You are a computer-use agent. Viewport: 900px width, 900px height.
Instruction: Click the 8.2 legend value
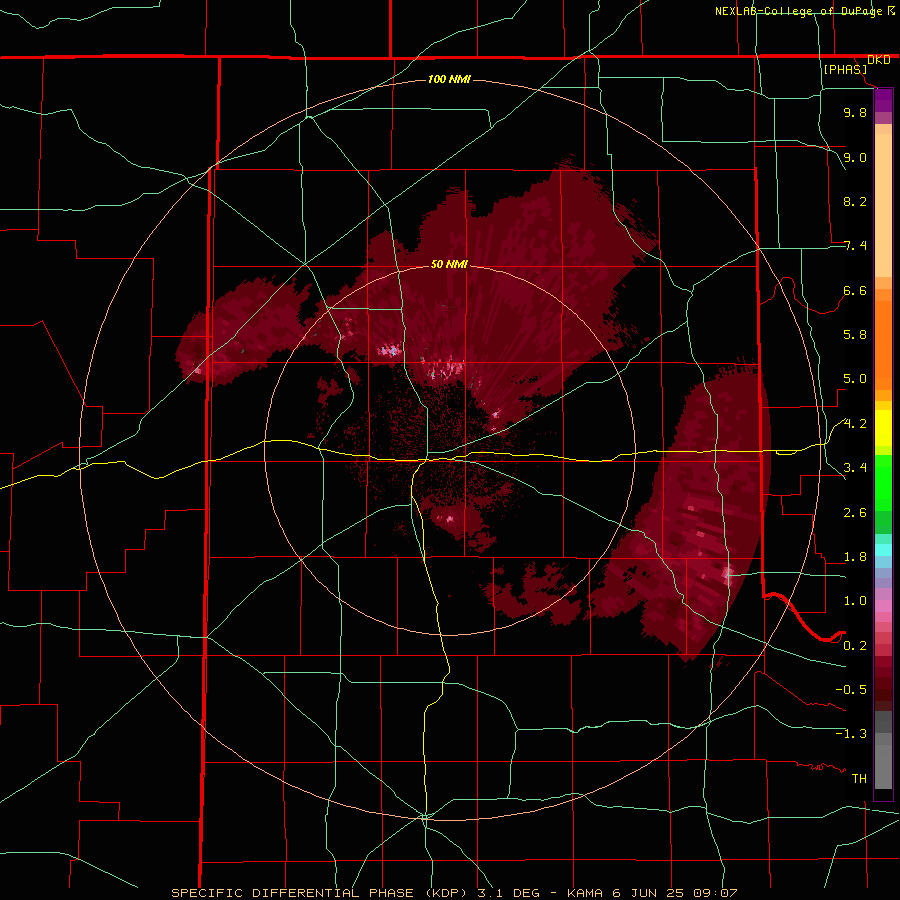tap(855, 201)
